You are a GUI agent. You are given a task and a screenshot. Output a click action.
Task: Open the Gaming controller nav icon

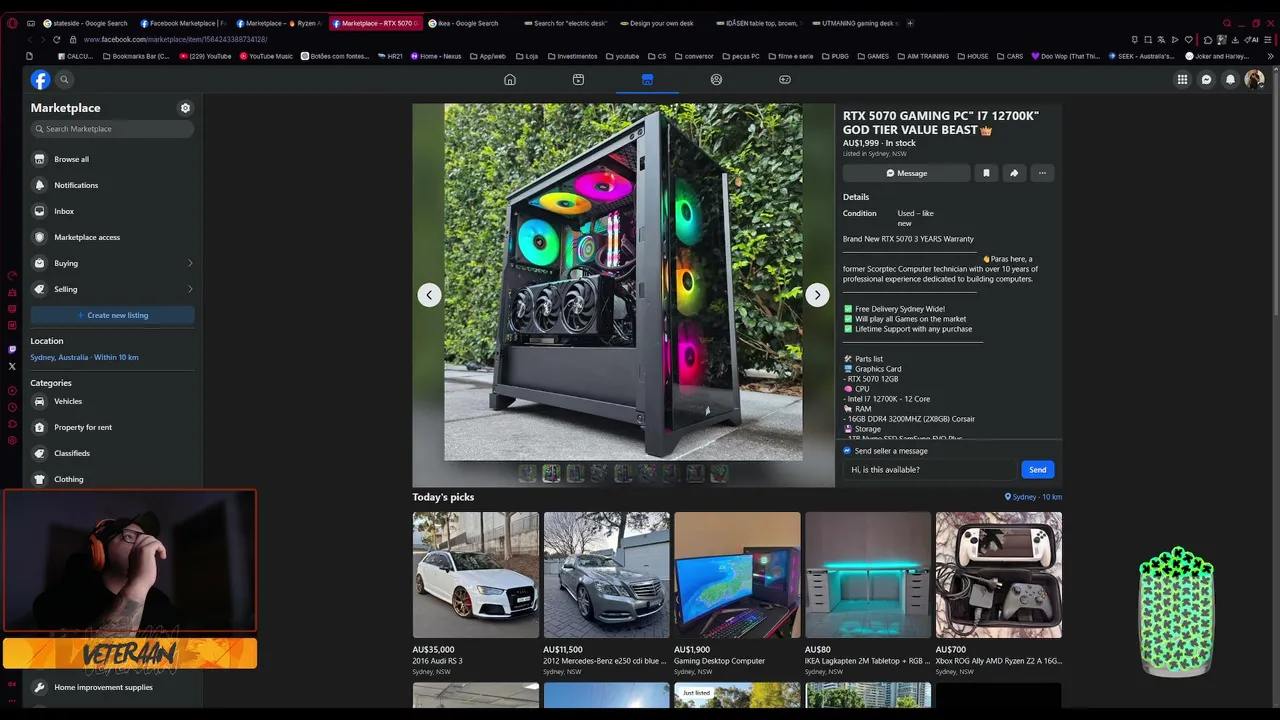785,80
